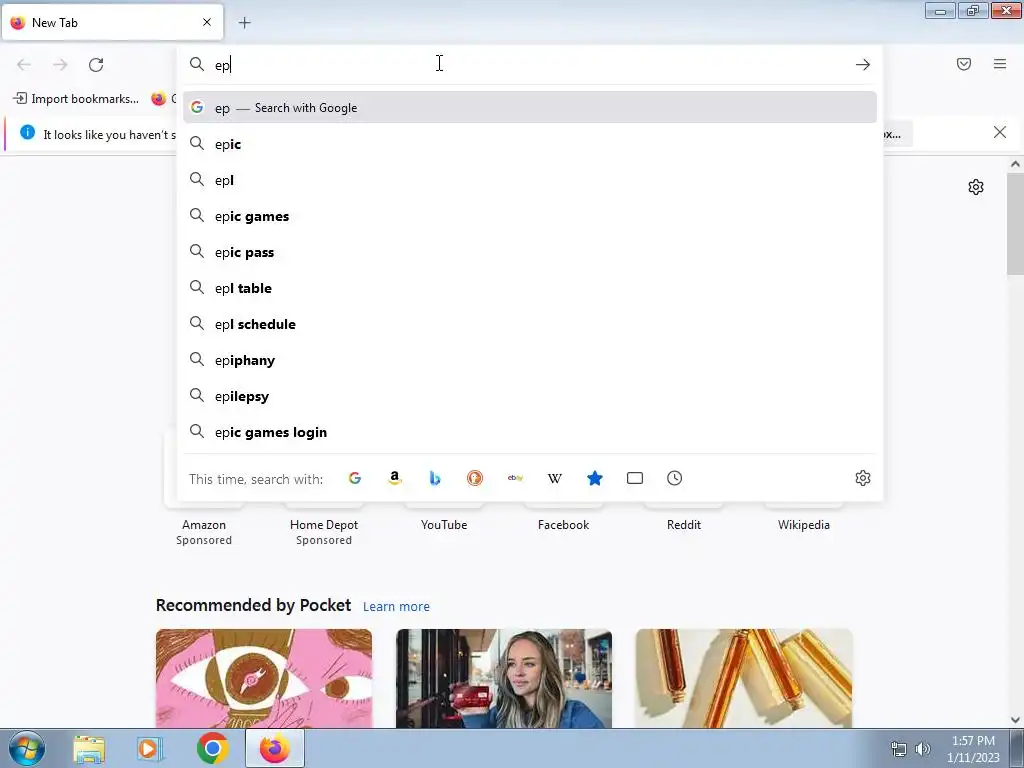
Task: Select the "epl table" suggestion
Action: click(530, 288)
